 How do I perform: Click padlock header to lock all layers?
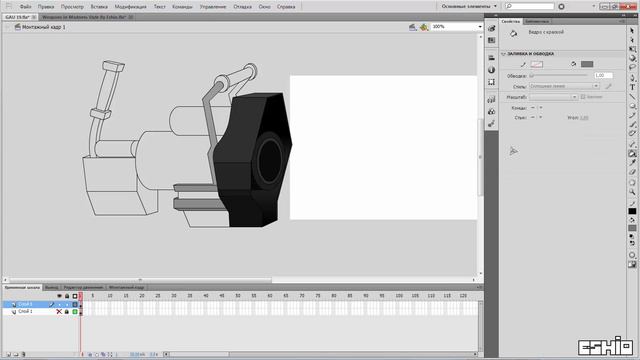click(67, 296)
